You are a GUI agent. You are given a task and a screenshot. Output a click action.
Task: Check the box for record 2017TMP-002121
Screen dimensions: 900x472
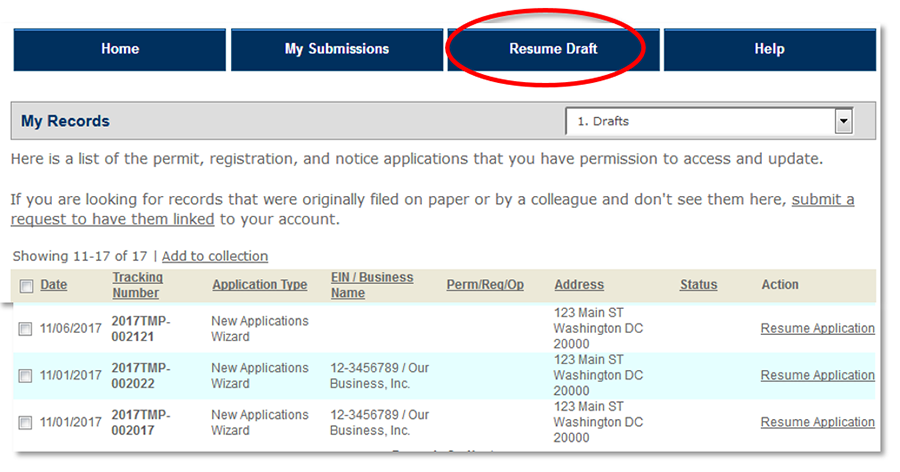tap(26, 329)
